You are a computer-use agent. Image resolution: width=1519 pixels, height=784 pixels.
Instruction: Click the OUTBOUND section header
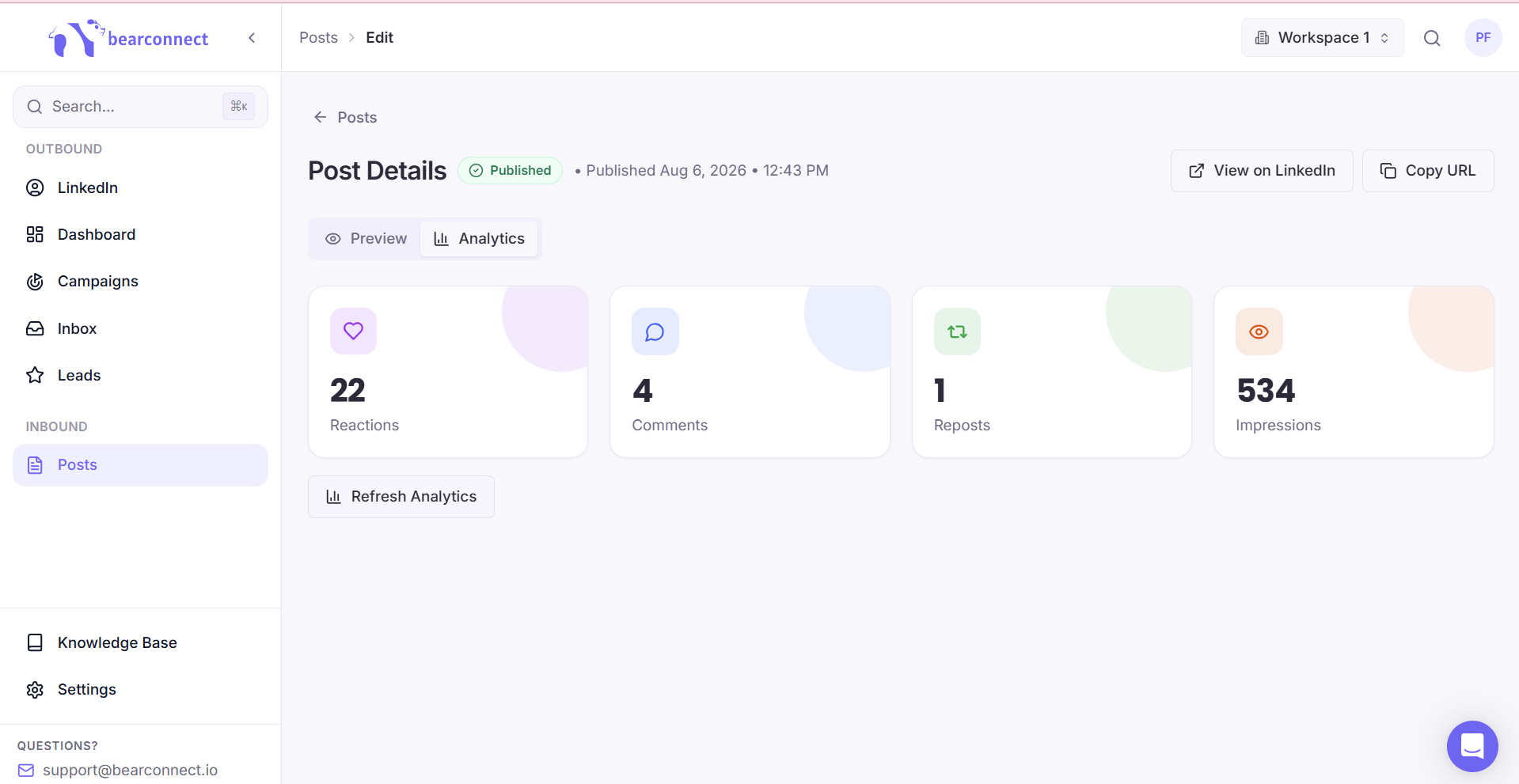click(x=64, y=149)
